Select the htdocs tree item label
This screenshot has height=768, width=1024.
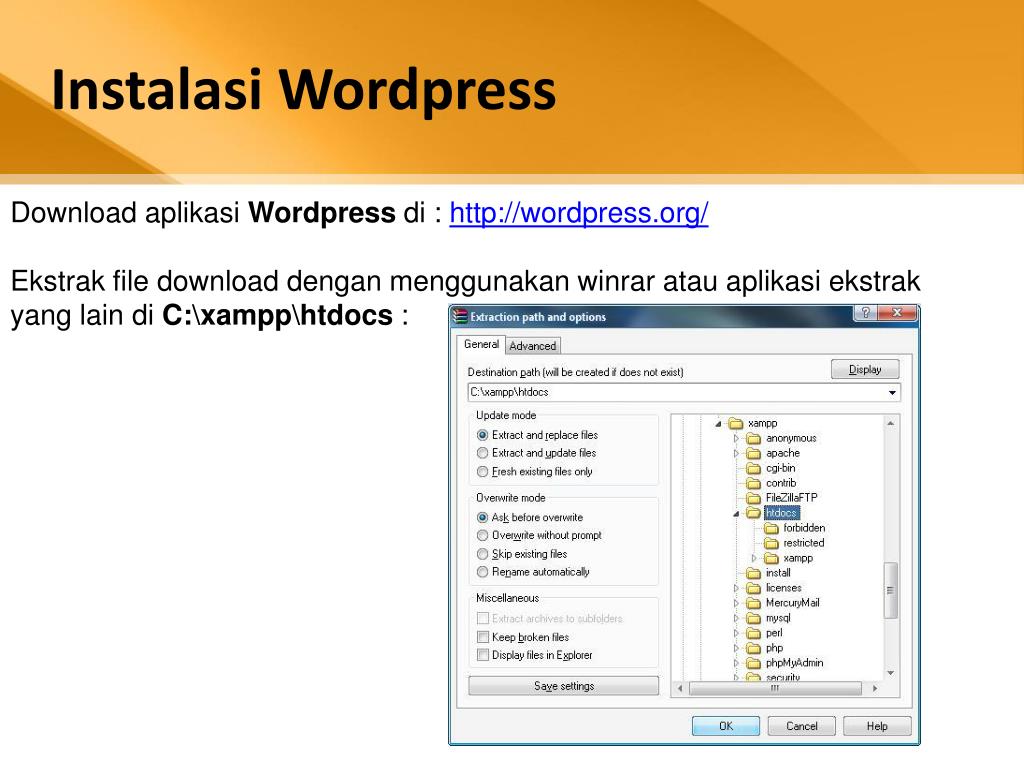(x=782, y=513)
